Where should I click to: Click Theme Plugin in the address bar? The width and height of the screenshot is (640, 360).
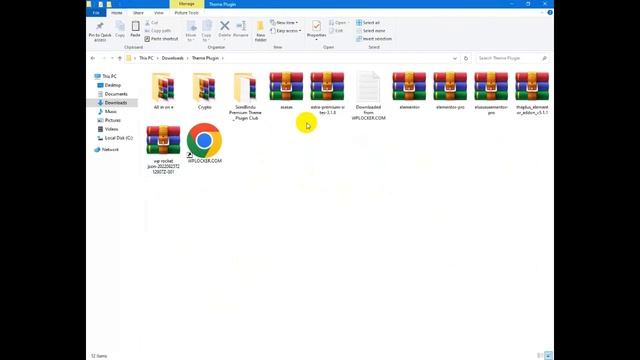coord(205,58)
